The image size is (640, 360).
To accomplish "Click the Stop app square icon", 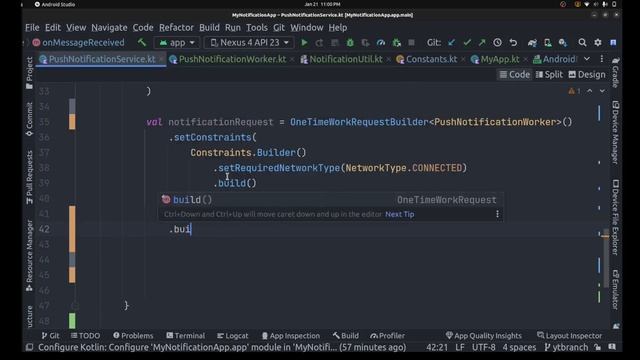I will (411, 42).
